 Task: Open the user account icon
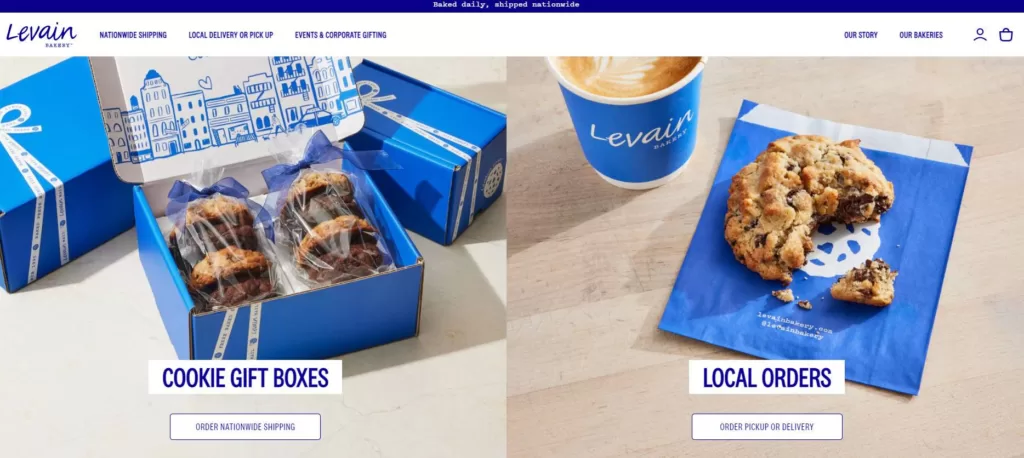pos(980,35)
